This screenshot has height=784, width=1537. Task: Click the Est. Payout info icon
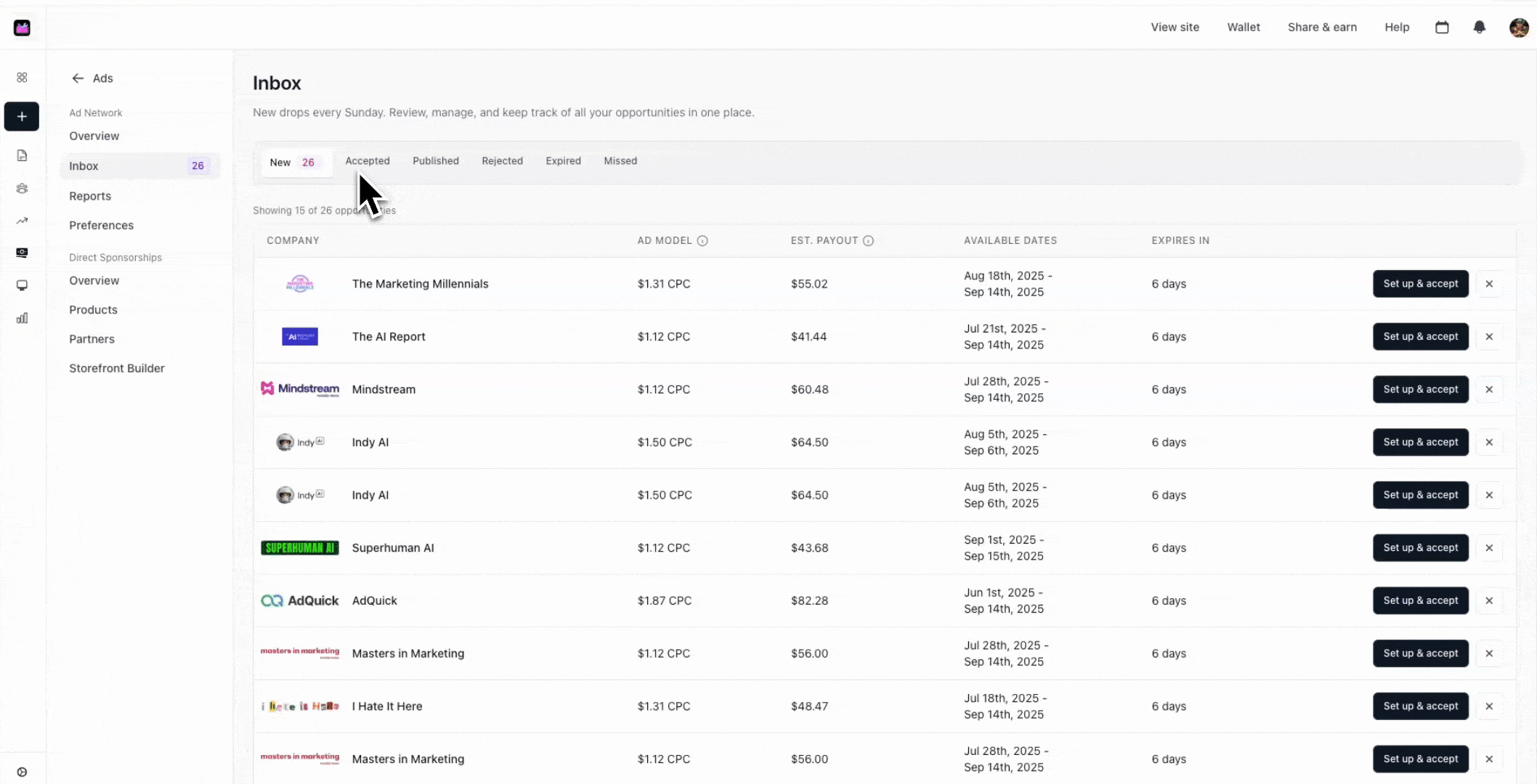click(x=868, y=241)
